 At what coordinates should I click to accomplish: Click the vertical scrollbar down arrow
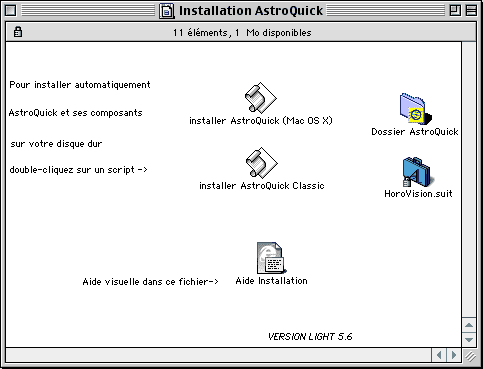pyautogui.click(x=469, y=340)
